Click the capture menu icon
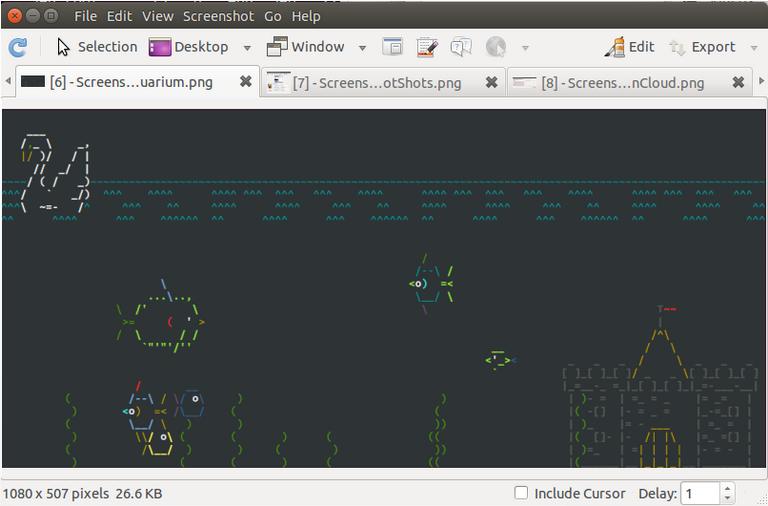 427,47
